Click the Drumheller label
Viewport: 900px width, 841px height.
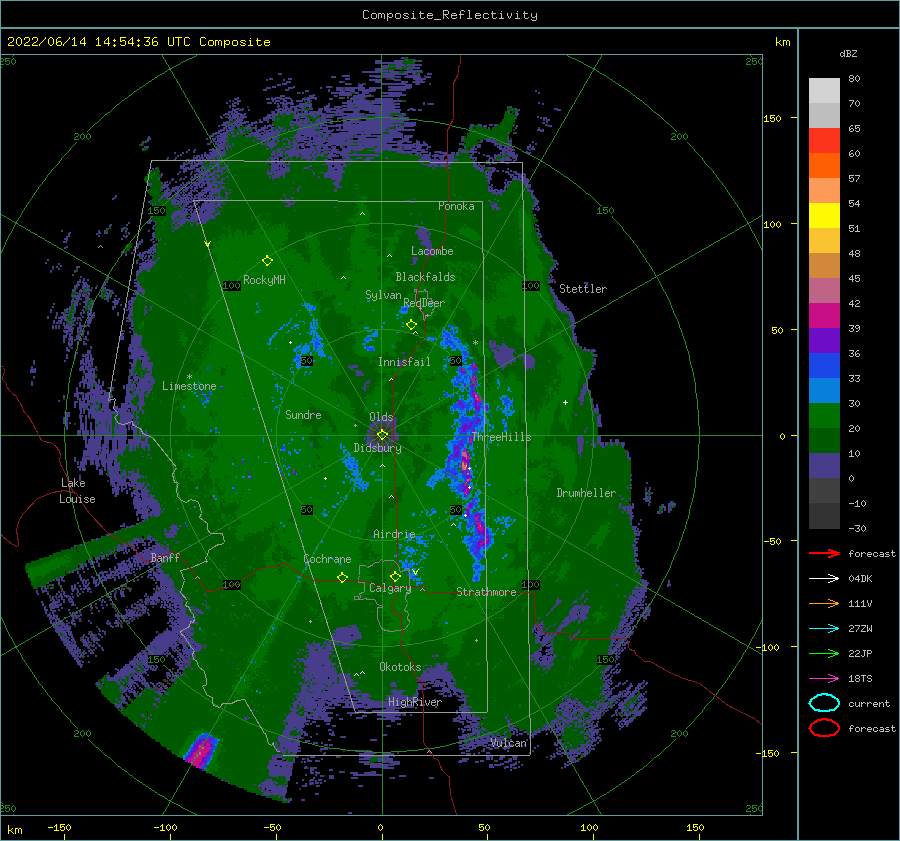586,493
